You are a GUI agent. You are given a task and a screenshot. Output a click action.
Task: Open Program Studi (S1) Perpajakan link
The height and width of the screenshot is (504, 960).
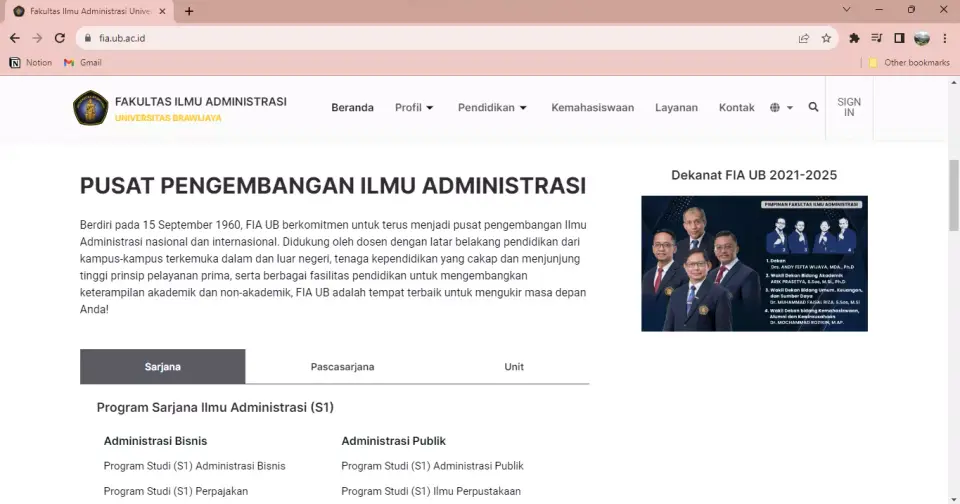[x=176, y=491]
